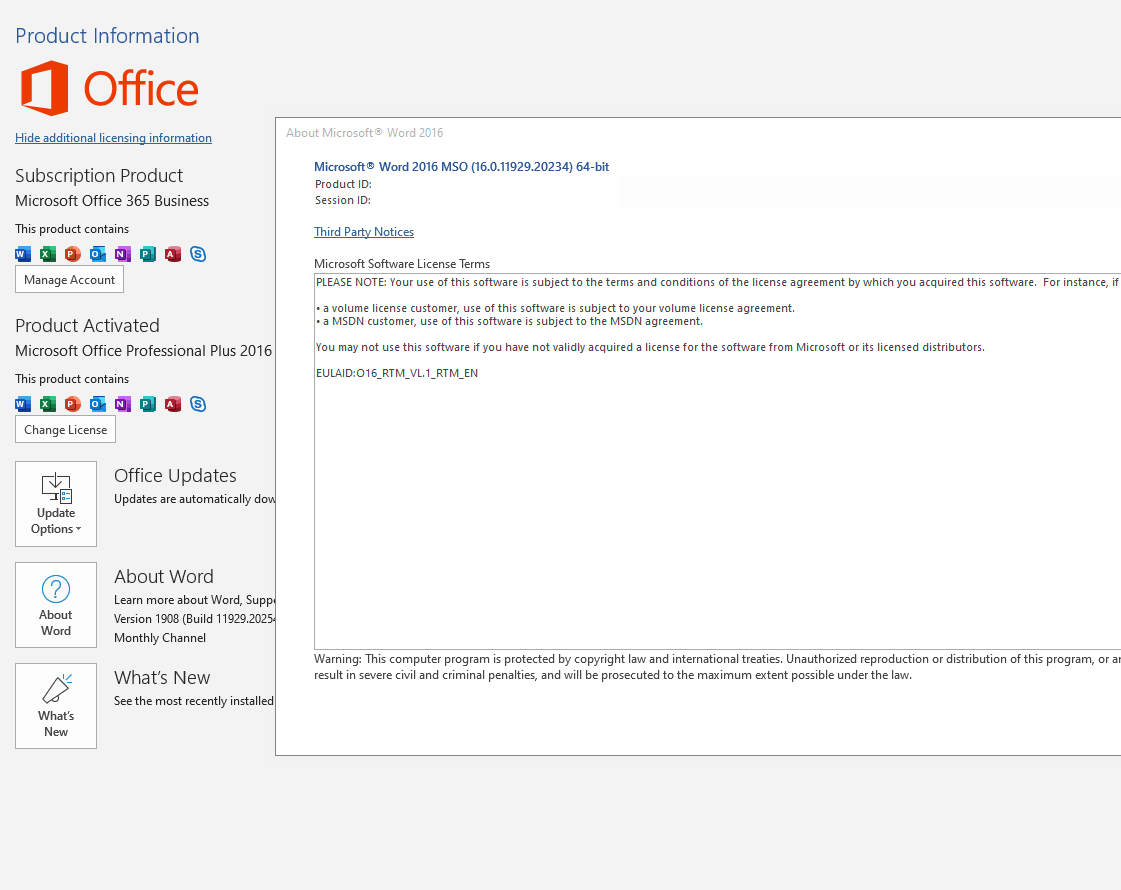Click the Skype icon under Product Activated

[x=198, y=404]
